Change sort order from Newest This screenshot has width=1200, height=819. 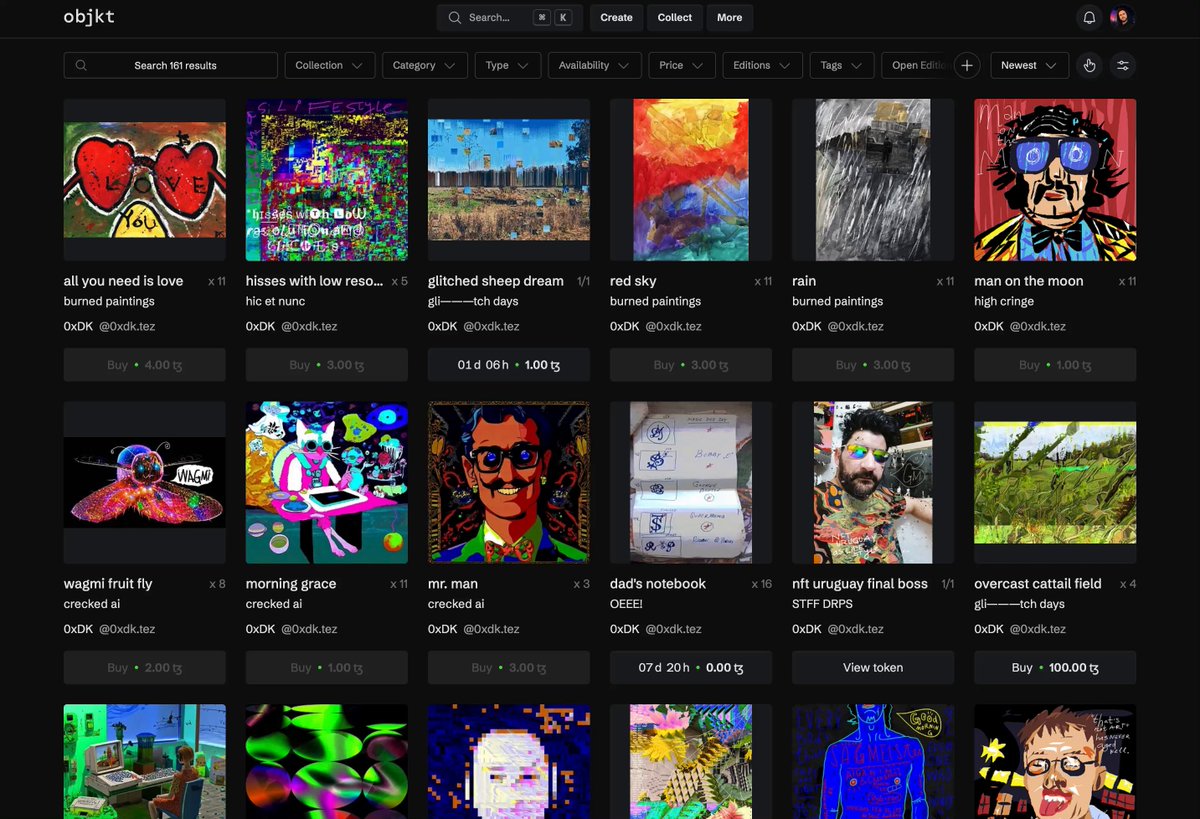[x=1029, y=65]
